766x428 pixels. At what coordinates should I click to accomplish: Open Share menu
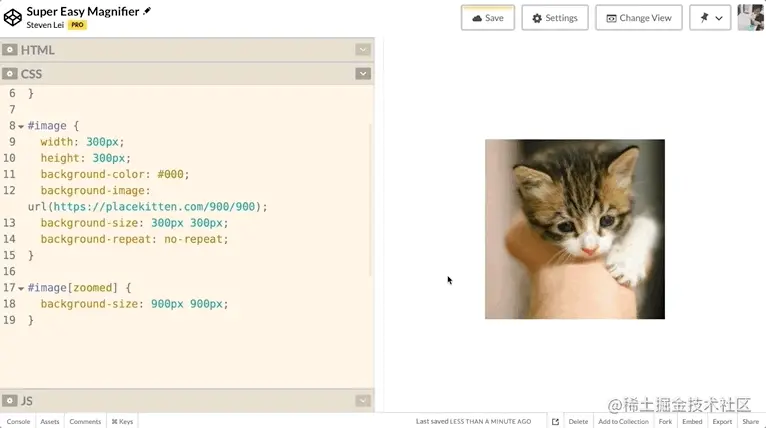point(750,421)
